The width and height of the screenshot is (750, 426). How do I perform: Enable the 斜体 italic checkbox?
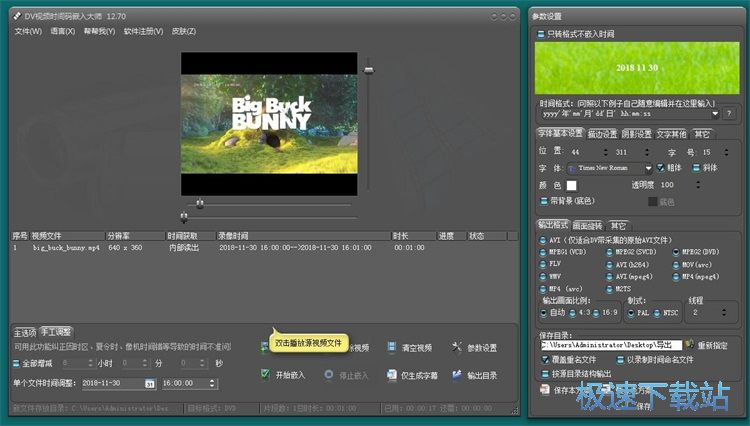696,168
